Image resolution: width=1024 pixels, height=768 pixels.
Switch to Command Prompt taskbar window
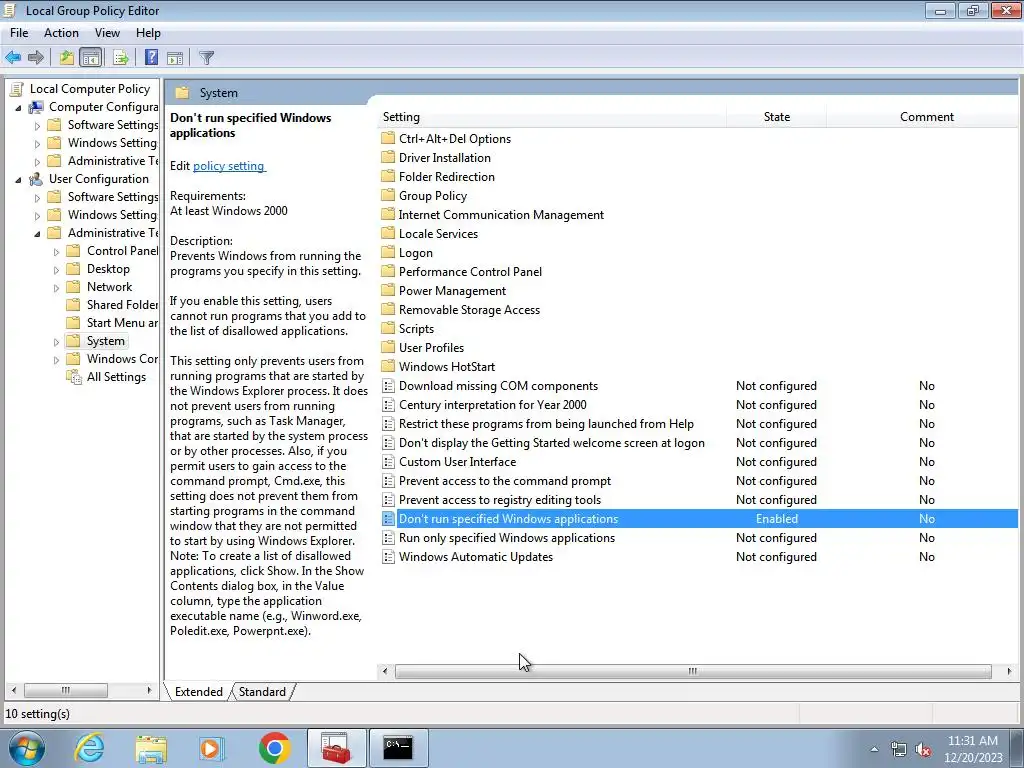pos(398,748)
